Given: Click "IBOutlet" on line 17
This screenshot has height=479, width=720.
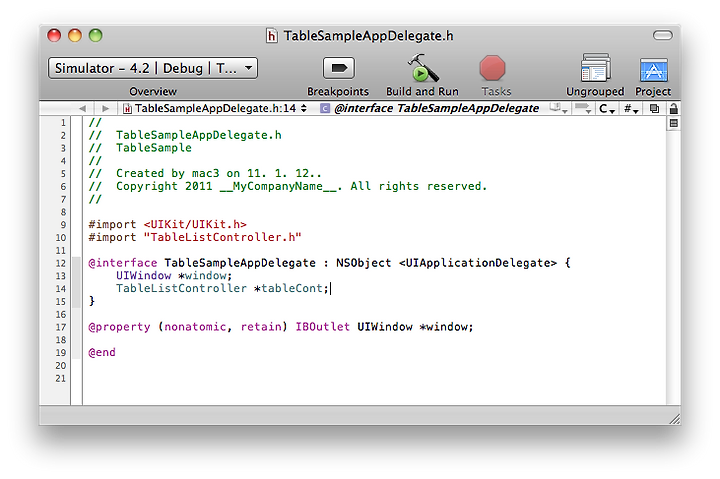Looking at the screenshot, I should coord(322,327).
